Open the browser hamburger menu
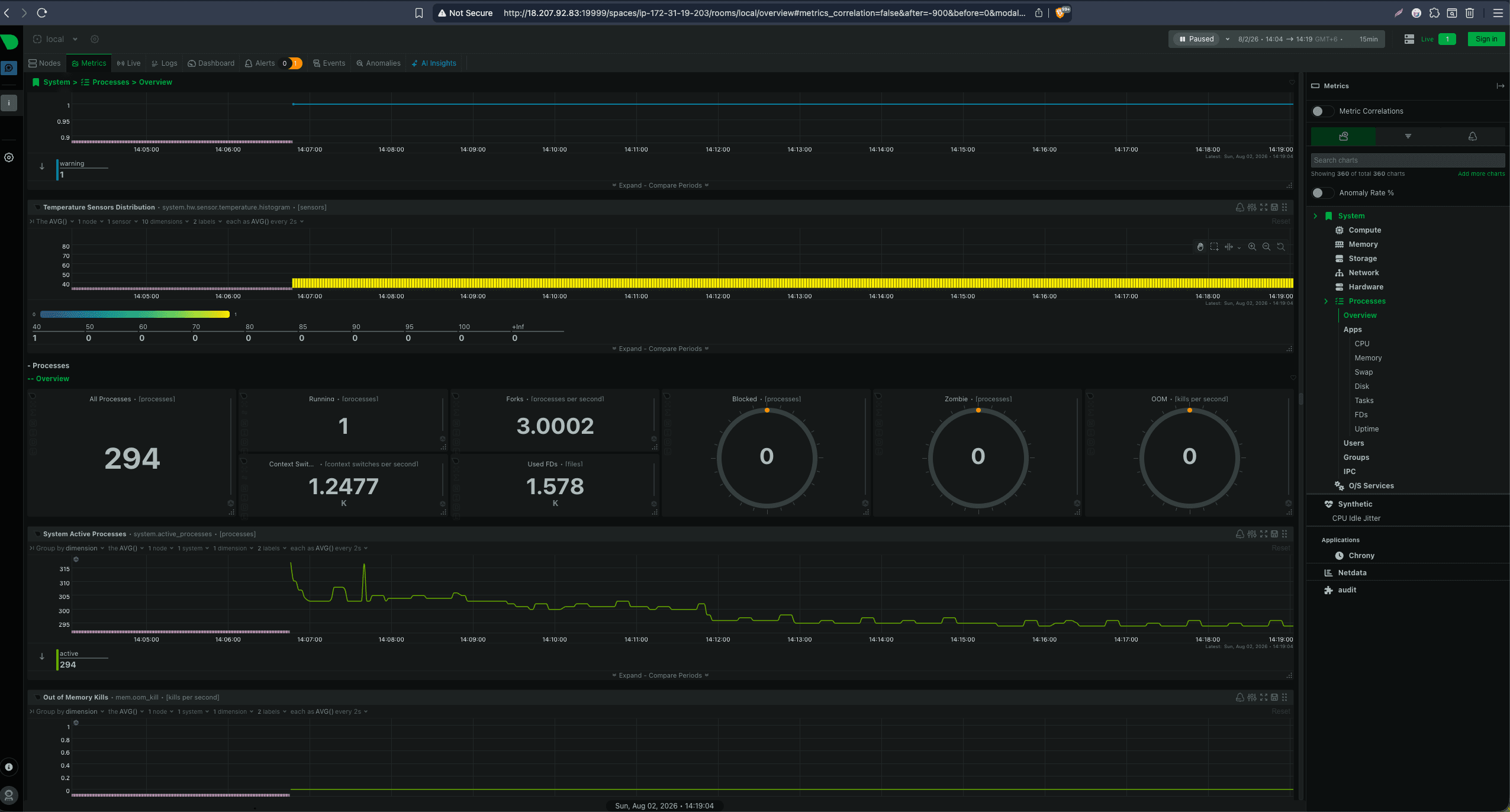Image resolution: width=1510 pixels, height=812 pixels. [x=1498, y=13]
